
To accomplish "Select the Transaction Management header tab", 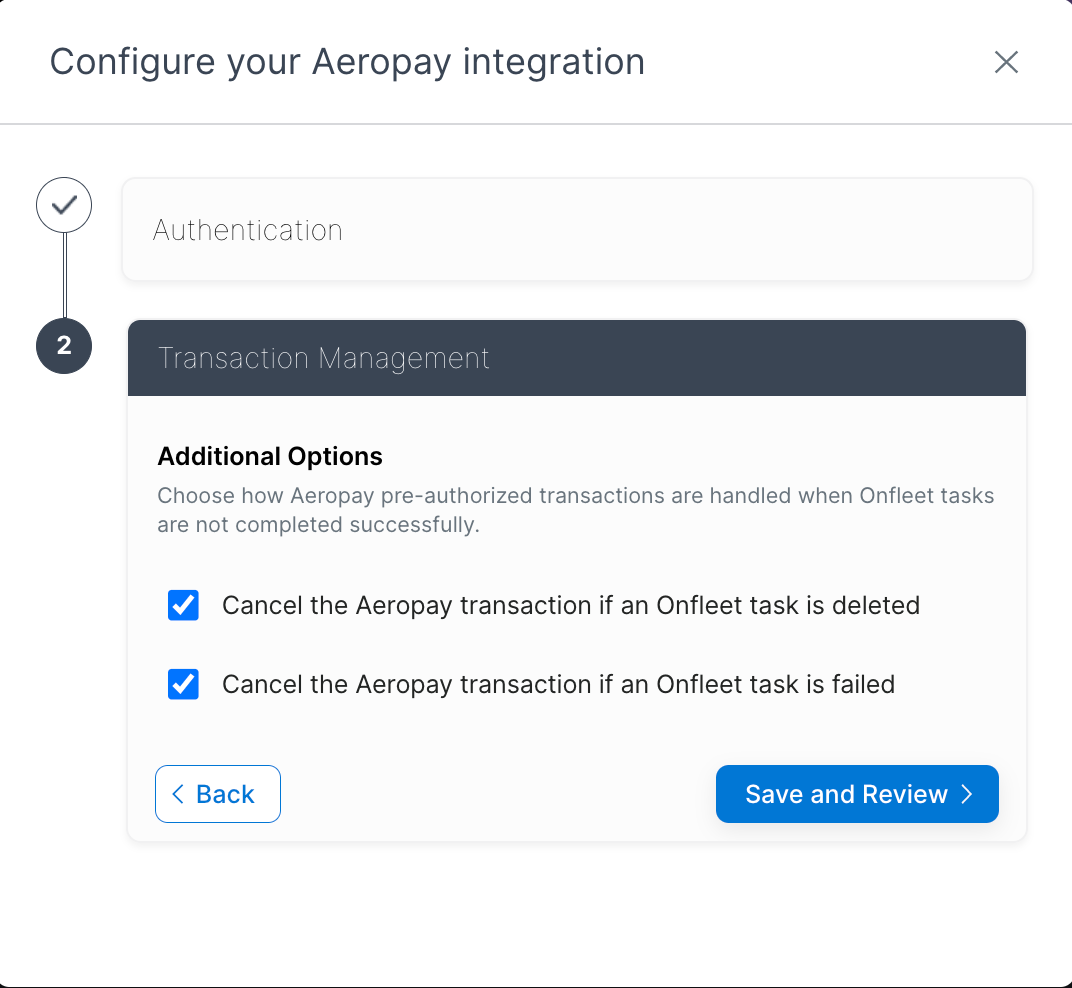I will pos(577,357).
